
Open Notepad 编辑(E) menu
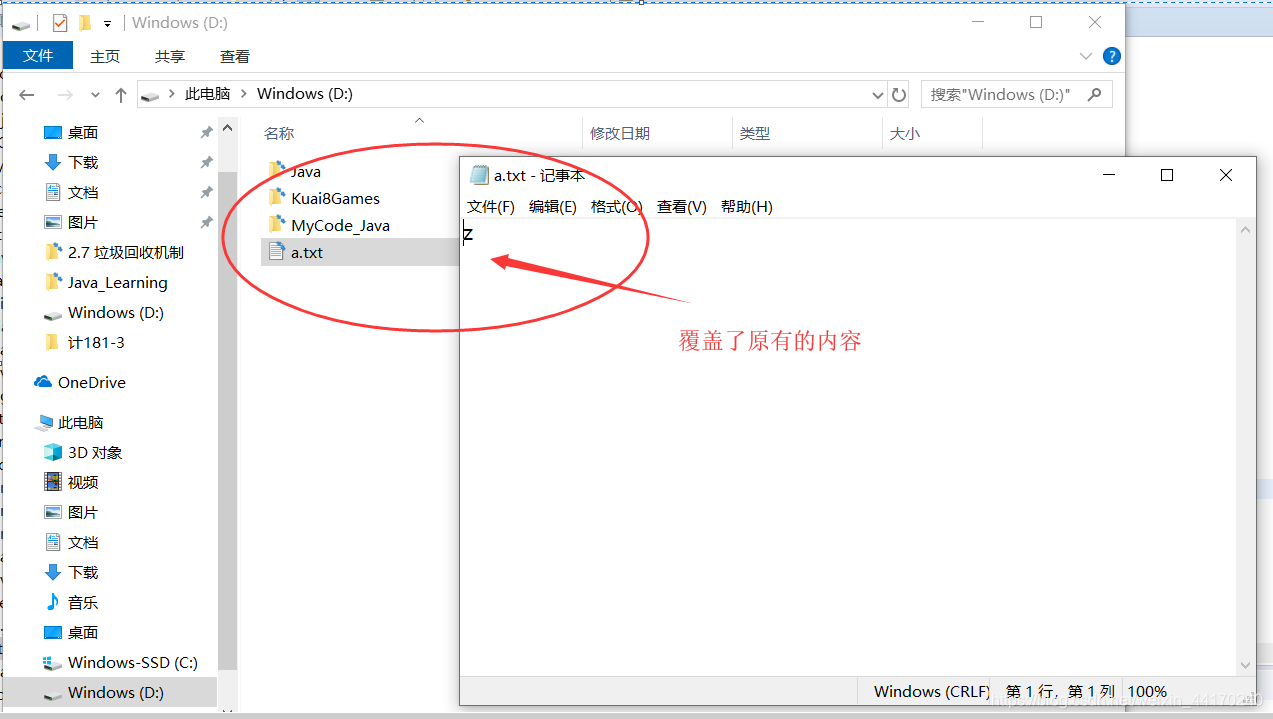pyautogui.click(x=553, y=207)
